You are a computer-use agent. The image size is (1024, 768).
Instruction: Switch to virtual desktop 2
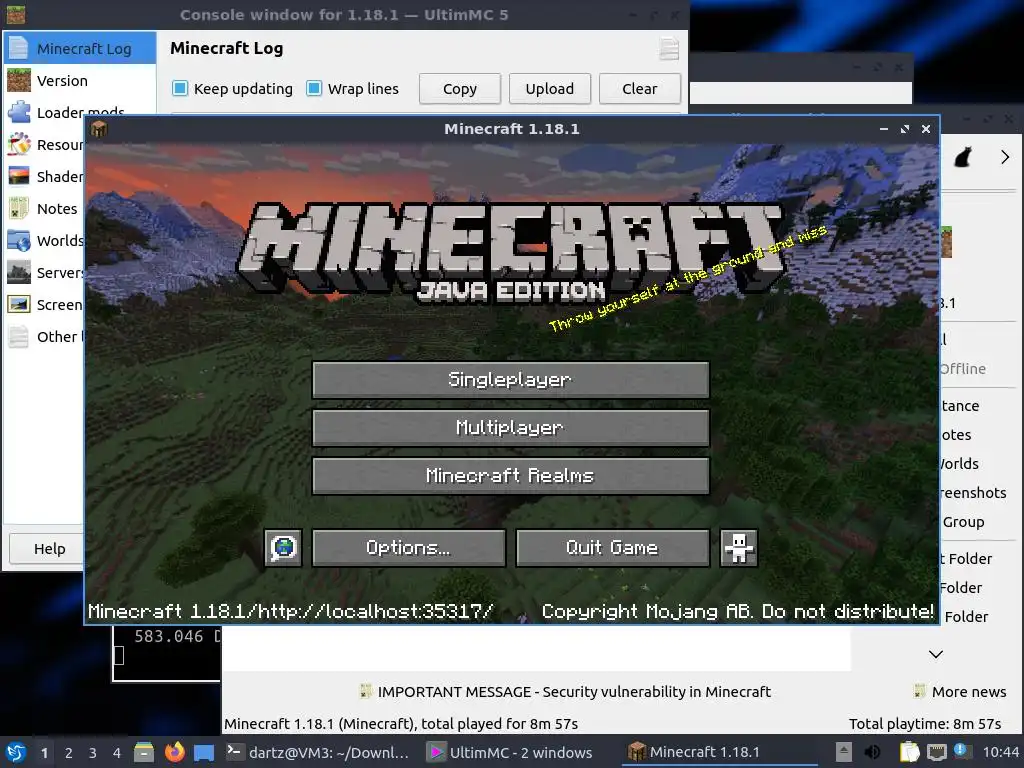pos(69,753)
